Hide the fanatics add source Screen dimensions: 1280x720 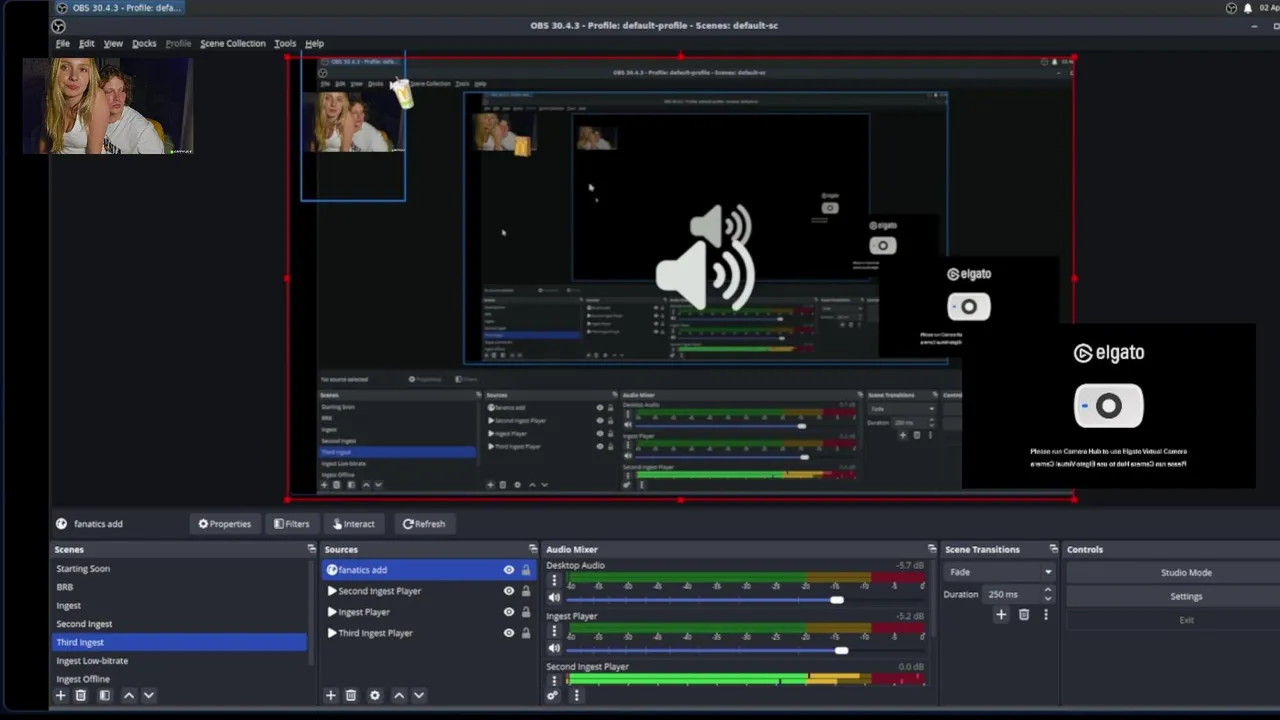click(509, 570)
